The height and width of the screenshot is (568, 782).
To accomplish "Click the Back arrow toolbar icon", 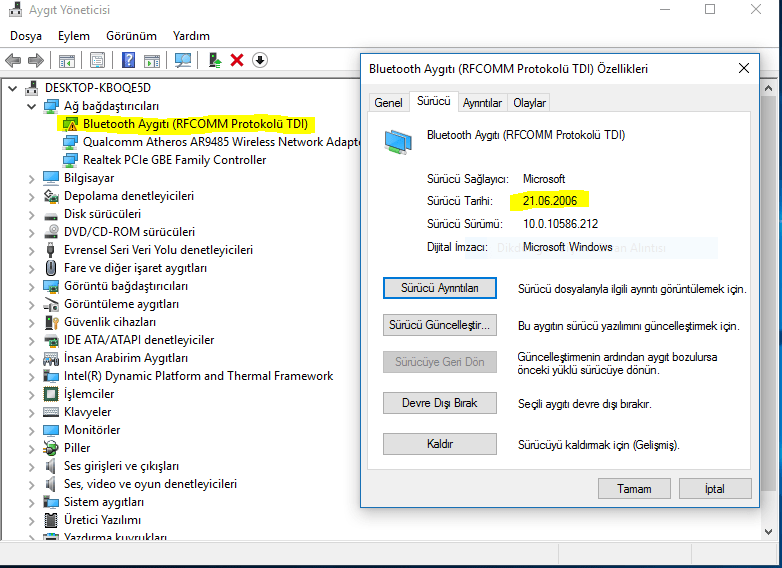I will (13, 60).
